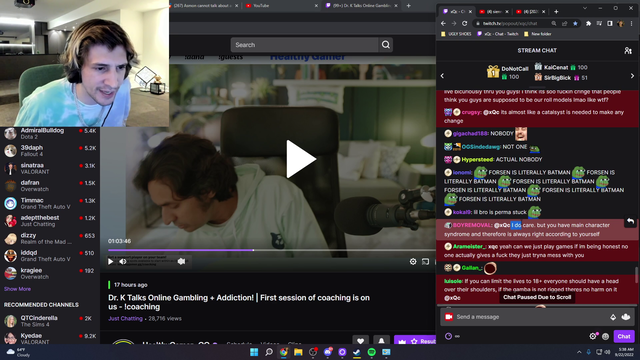The height and width of the screenshot is (360, 640).
Task: Click reply arrow on BOYREMOVAL message
Action: [x=630, y=222]
